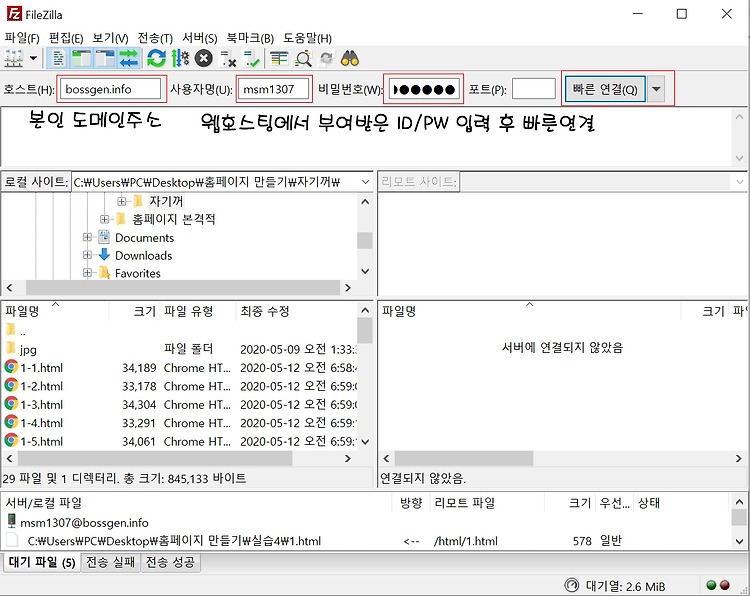This screenshot has height=596, width=750.
Task: Open quick connect history dropdown arrow
Action: coord(656,89)
